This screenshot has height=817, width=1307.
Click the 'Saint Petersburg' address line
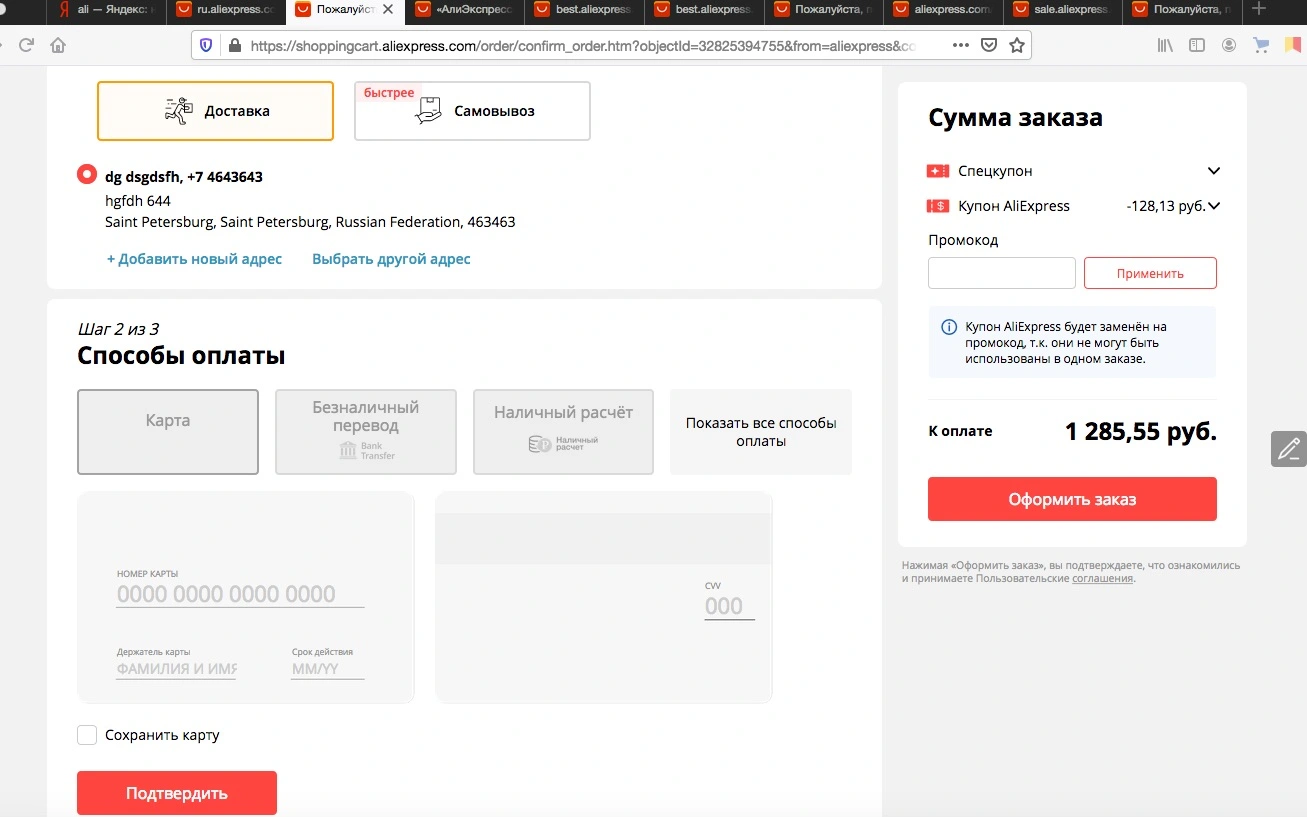(x=310, y=222)
